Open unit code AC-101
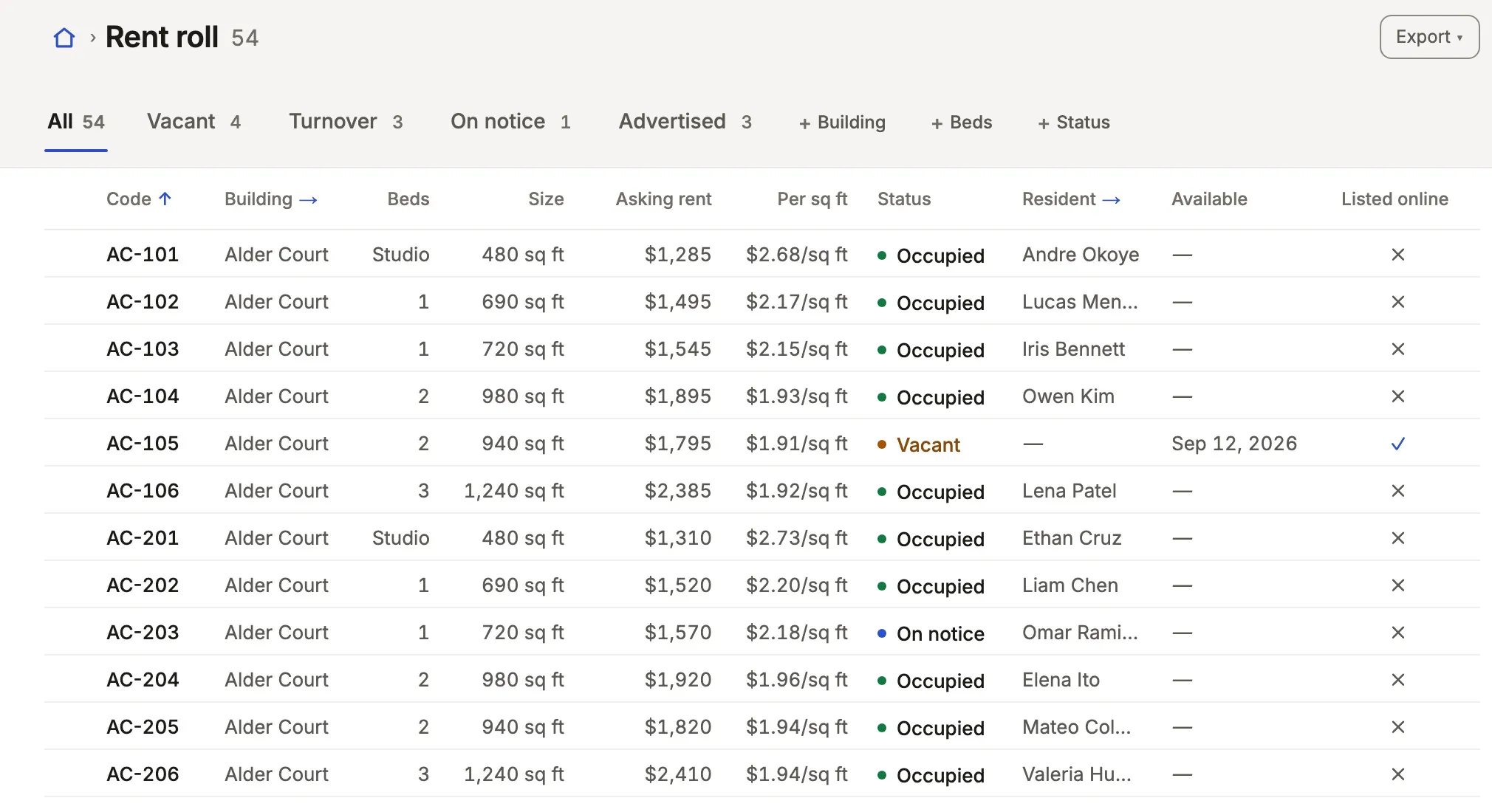 pyautogui.click(x=143, y=255)
